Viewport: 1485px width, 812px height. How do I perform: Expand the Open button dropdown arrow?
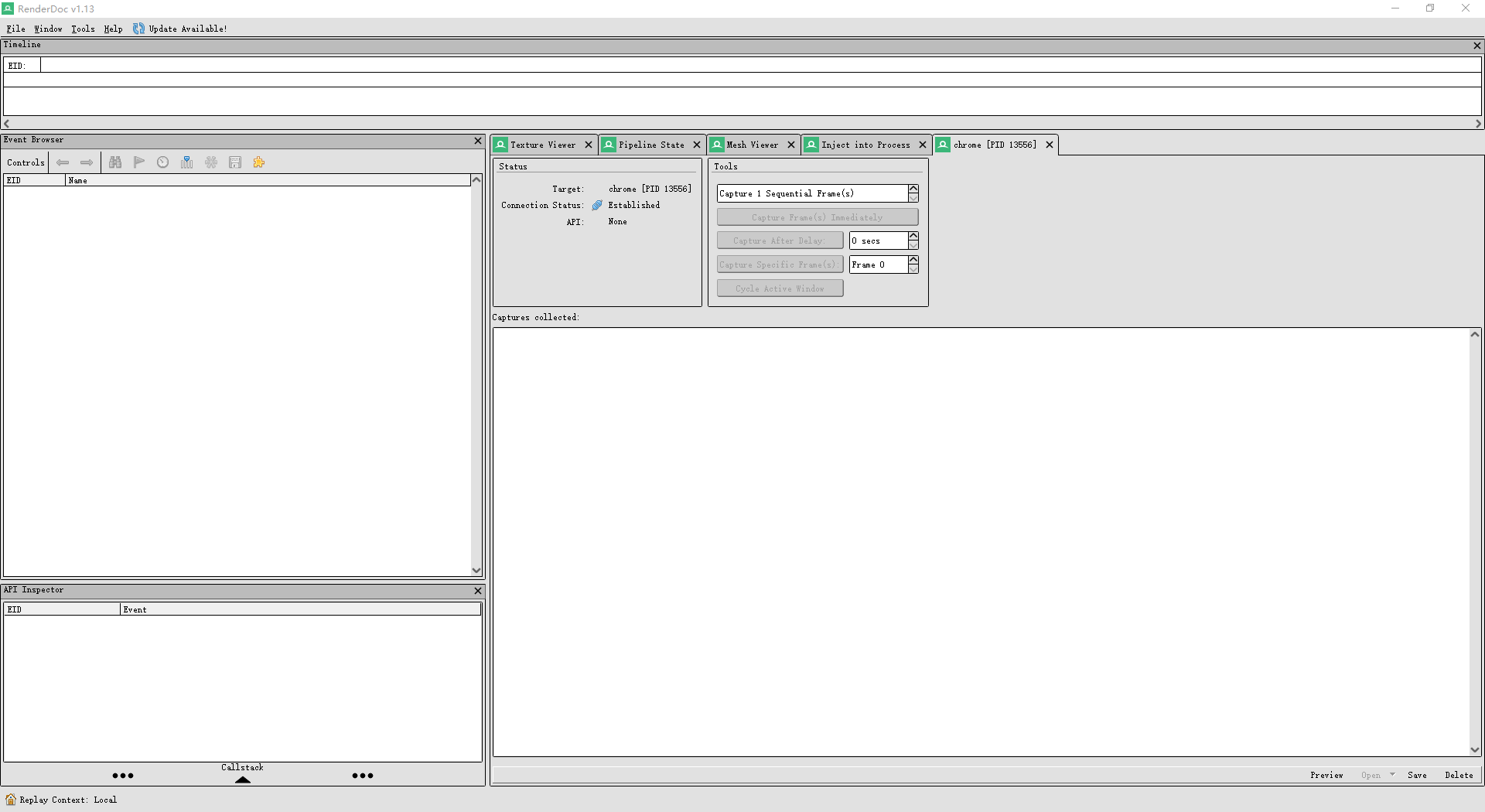[1392, 774]
